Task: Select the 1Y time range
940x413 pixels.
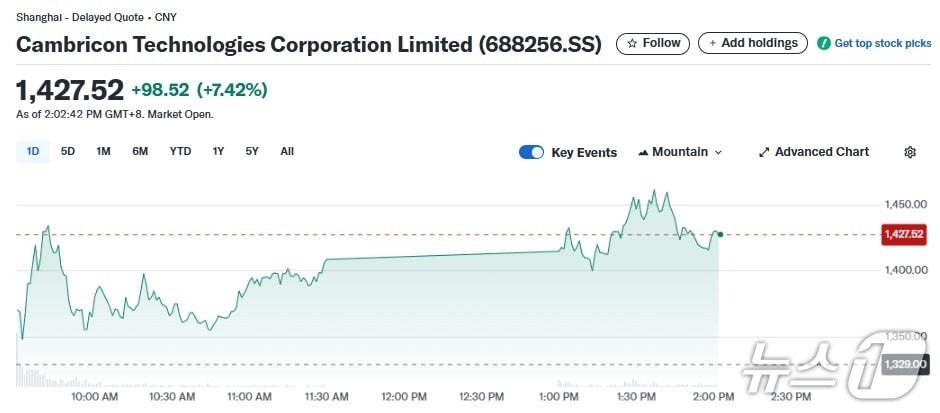Action: (x=218, y=151)
